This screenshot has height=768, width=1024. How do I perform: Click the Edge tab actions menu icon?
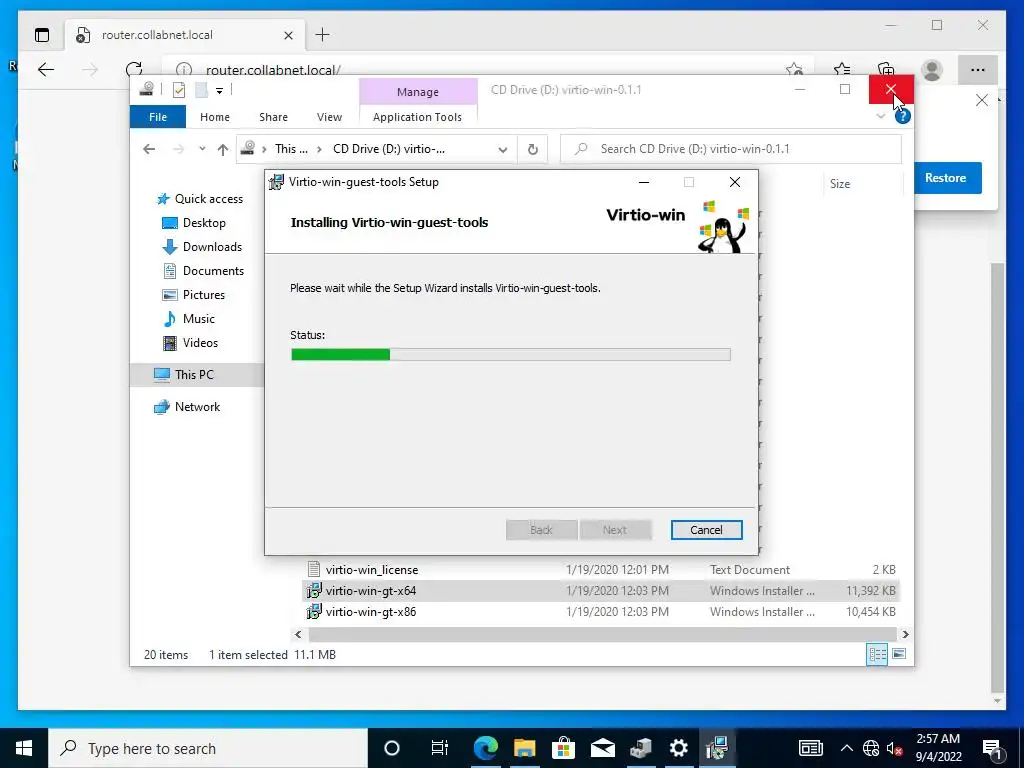[x=42, y=35]
